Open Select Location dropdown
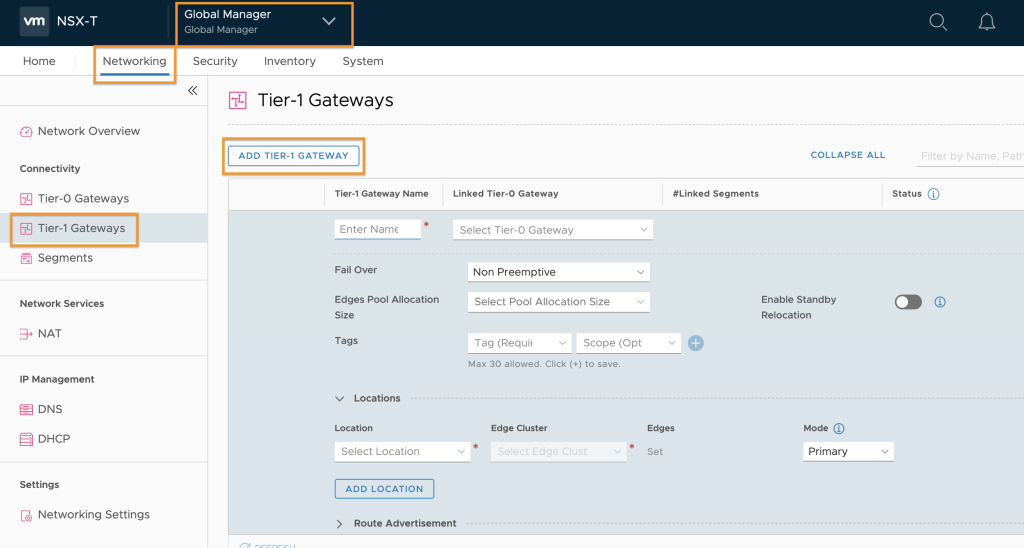This screenshot has height=548, width=1024. coord(402,451)
